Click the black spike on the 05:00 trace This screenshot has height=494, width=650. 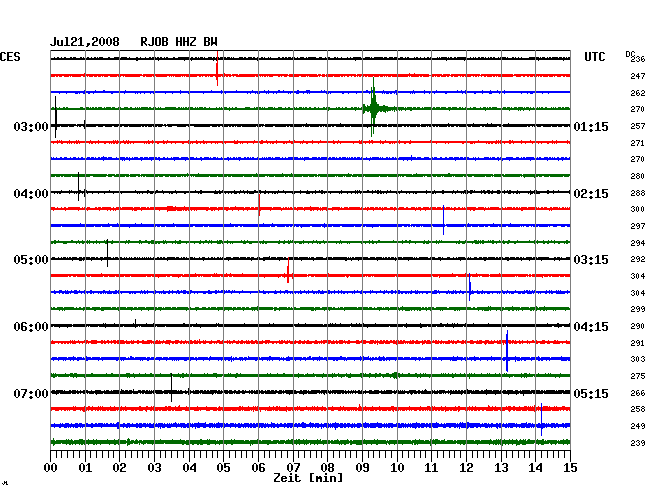pos(107,253)
